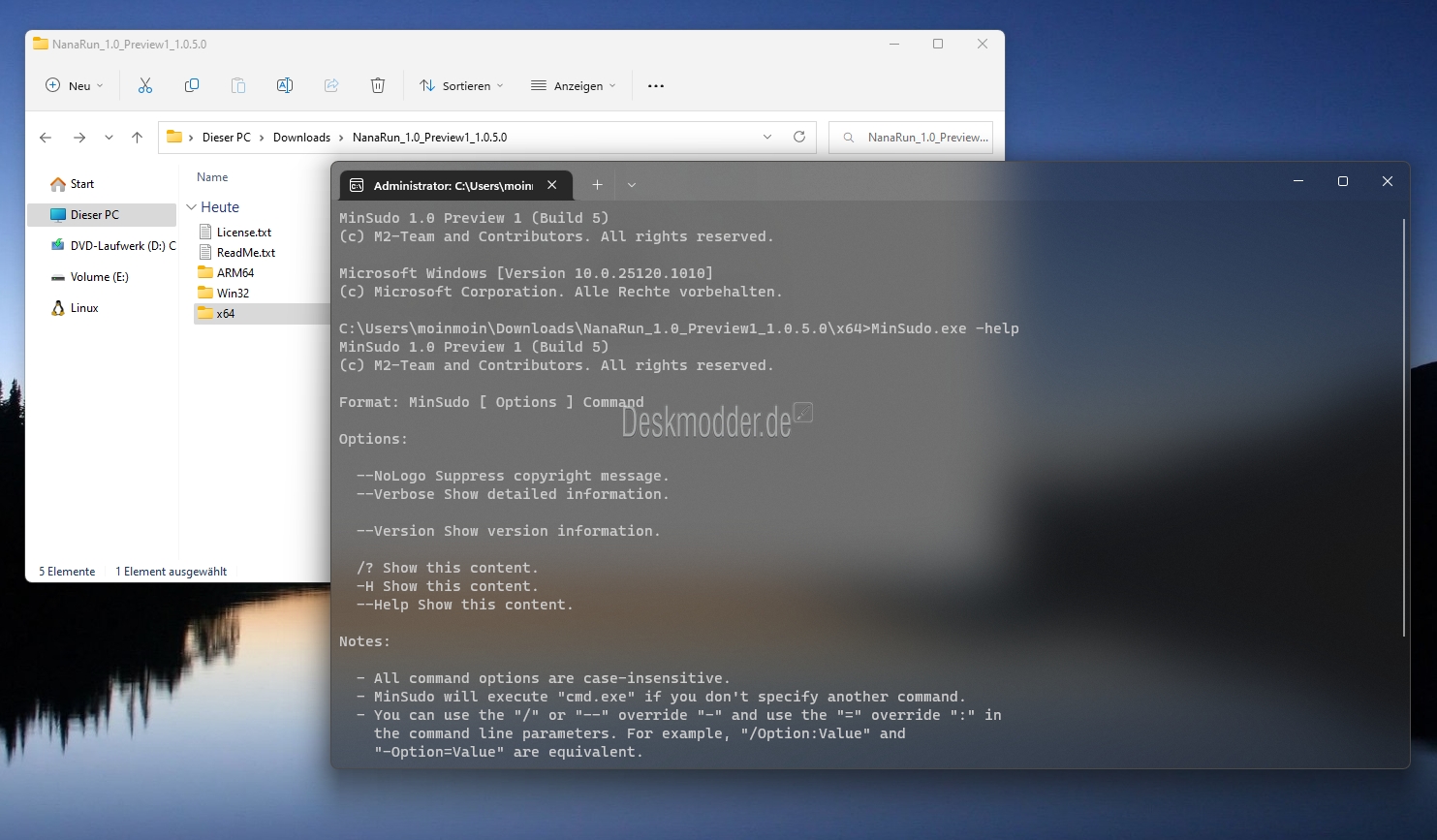Open the Sortieren dropdown

click(x=461, y=85)
